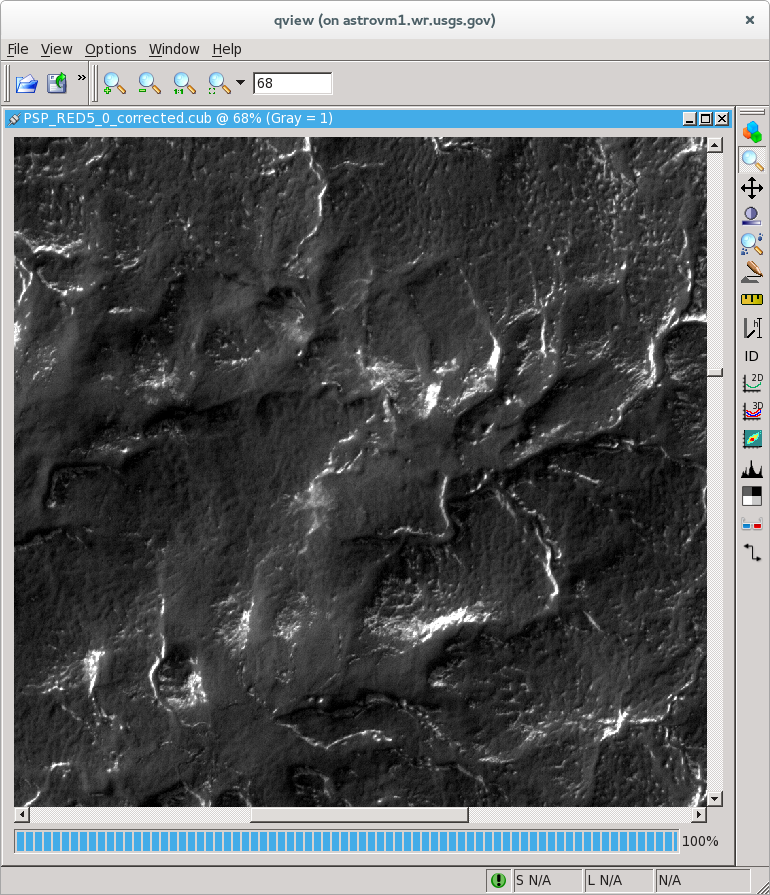
Task: Select the Band Selection colored cubes tool
Action: [751, 131]
